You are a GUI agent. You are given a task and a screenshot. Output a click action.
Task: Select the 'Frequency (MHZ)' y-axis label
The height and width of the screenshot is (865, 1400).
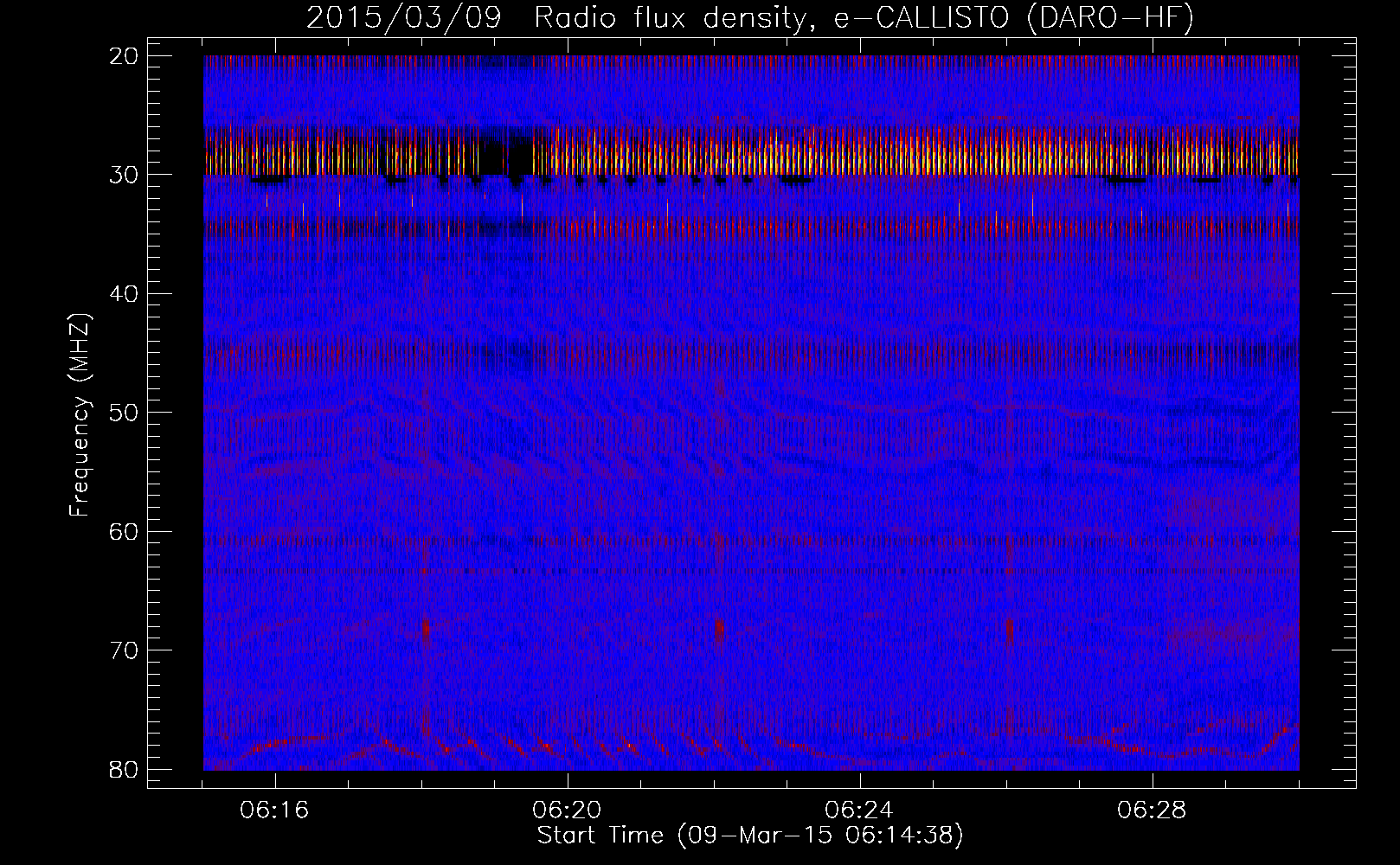coord(80,416)
